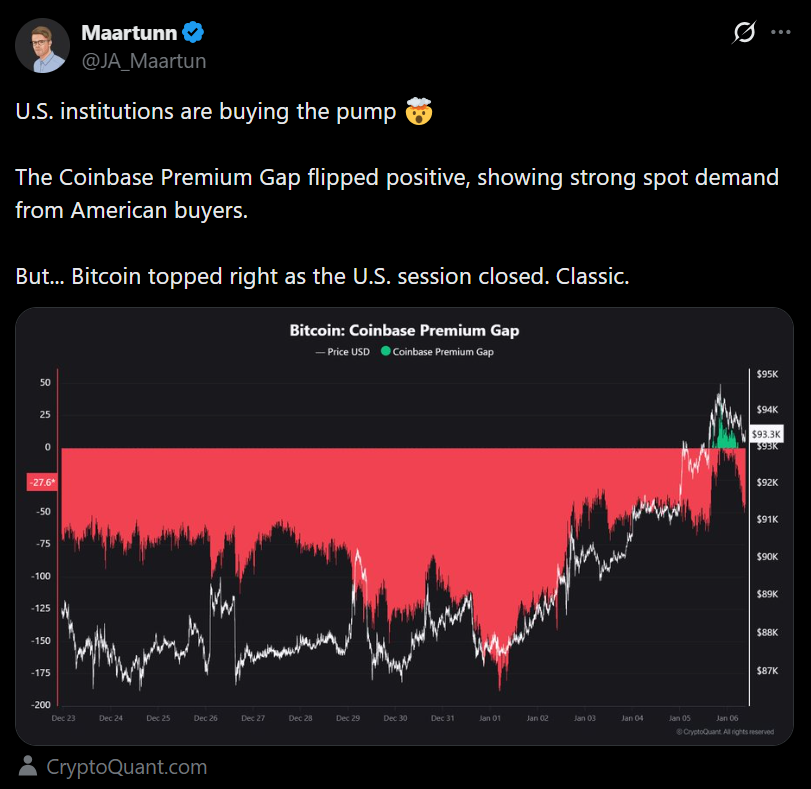Click the Grok slashed-circle icon
Image resolution: width=811 pixels, height=789 pixels.
click(x=743, y=33)
